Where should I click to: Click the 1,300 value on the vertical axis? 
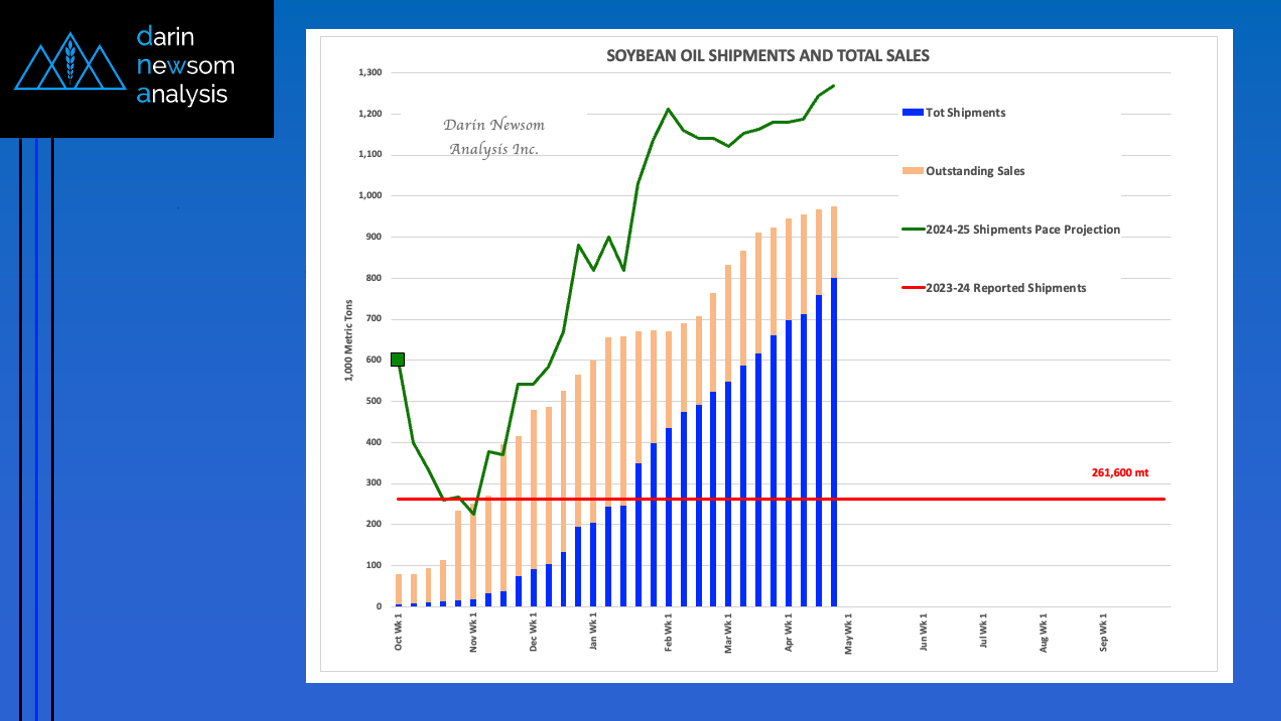[x=369, y=73]
